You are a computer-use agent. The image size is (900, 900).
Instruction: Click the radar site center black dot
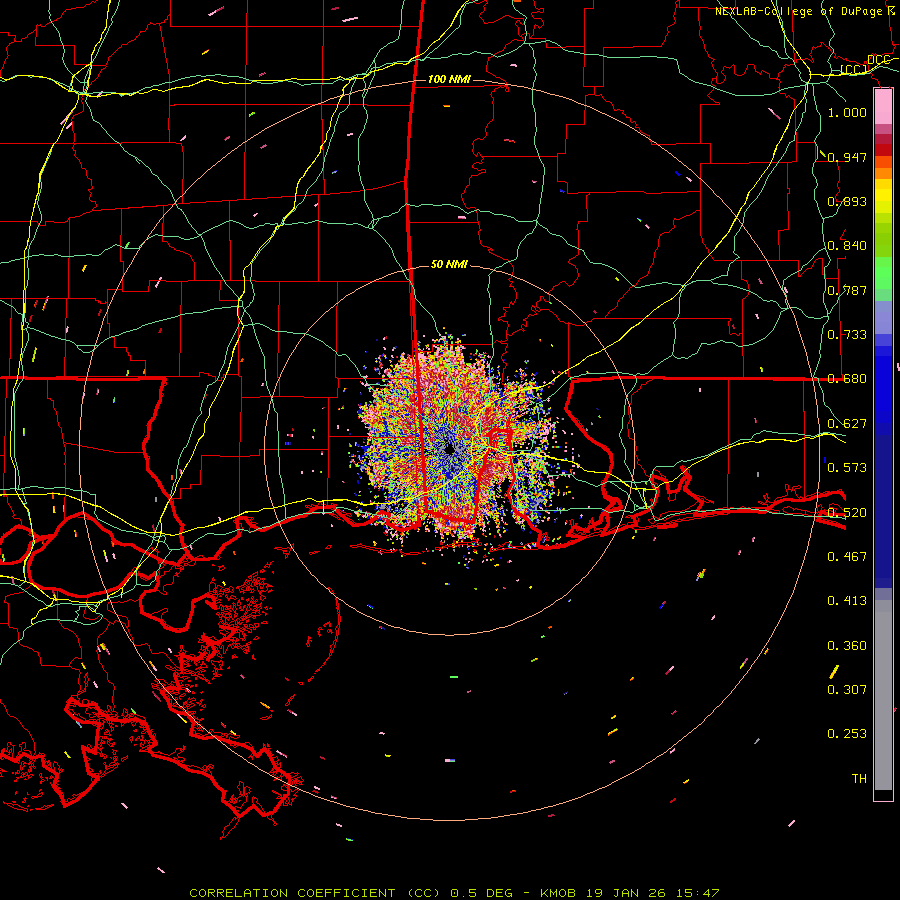tap(449, 449)
